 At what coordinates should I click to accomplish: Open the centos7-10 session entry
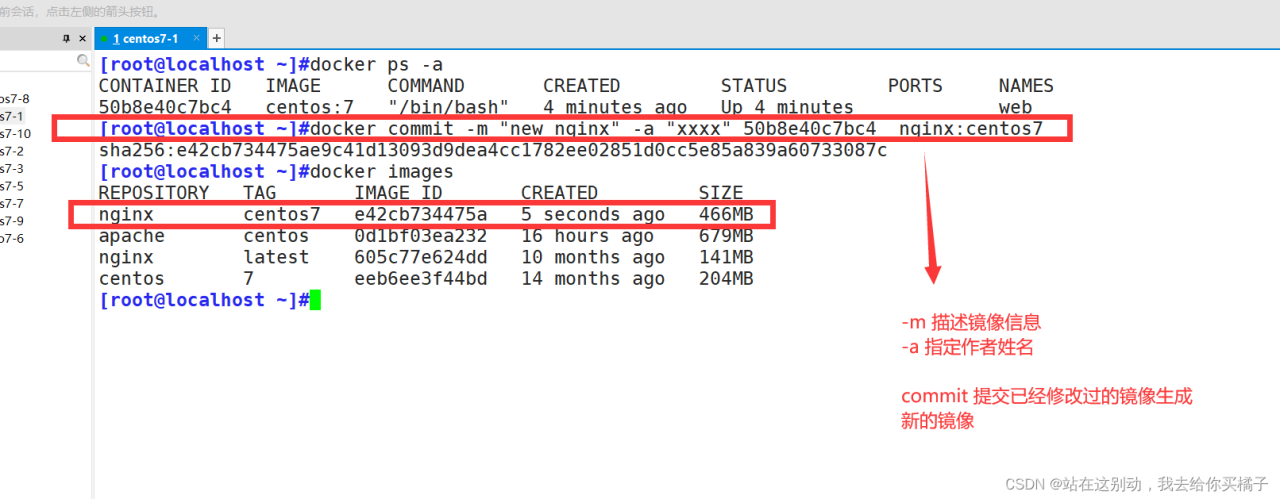pyautogui.click(x=15, y=134)
